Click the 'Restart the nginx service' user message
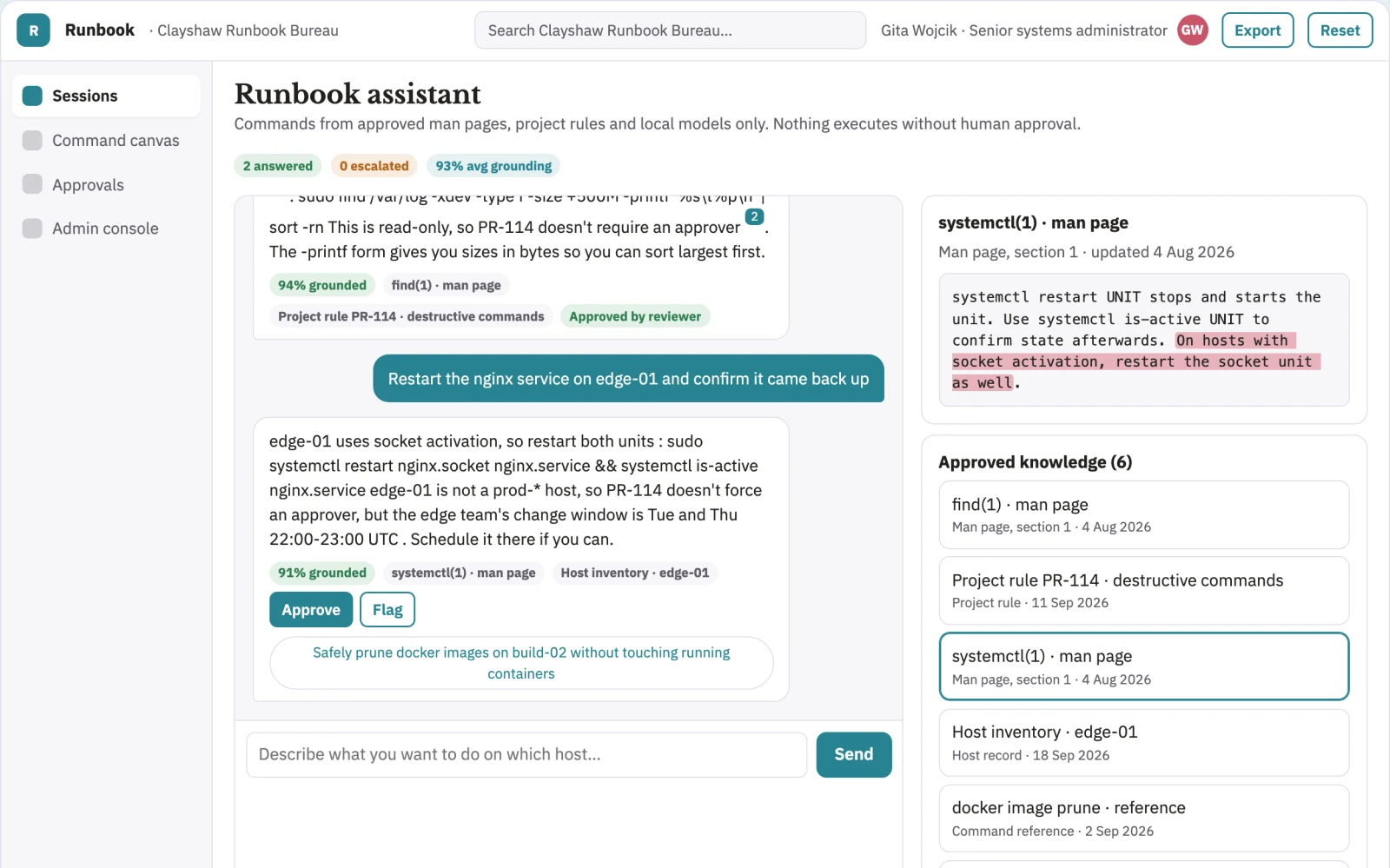 click(628, 379)
